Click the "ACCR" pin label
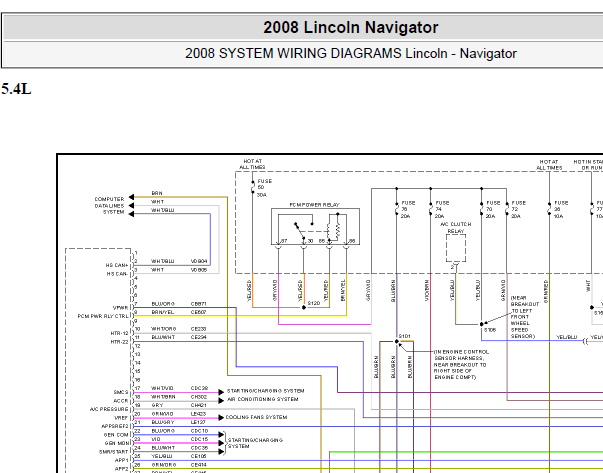The height and width of the screenshot is (473, 603). pos(121,401)
